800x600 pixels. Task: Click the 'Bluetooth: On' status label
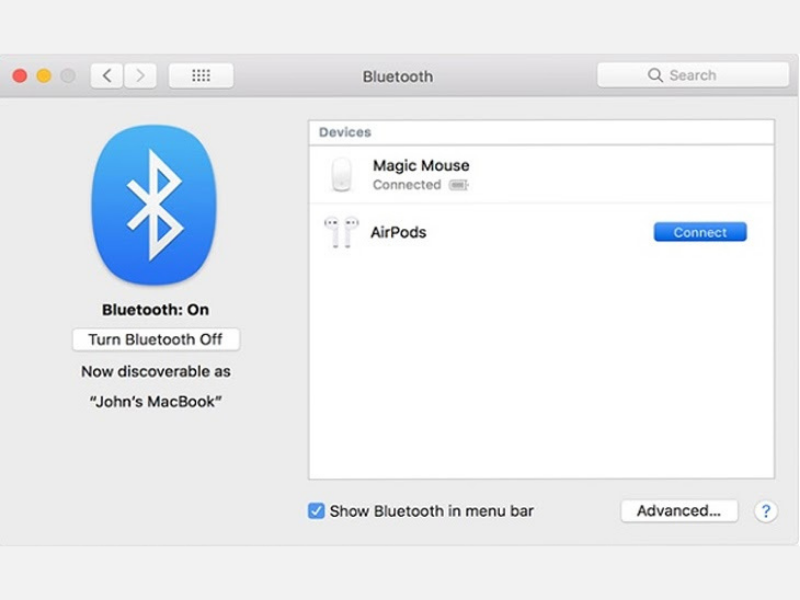point(156,310)
